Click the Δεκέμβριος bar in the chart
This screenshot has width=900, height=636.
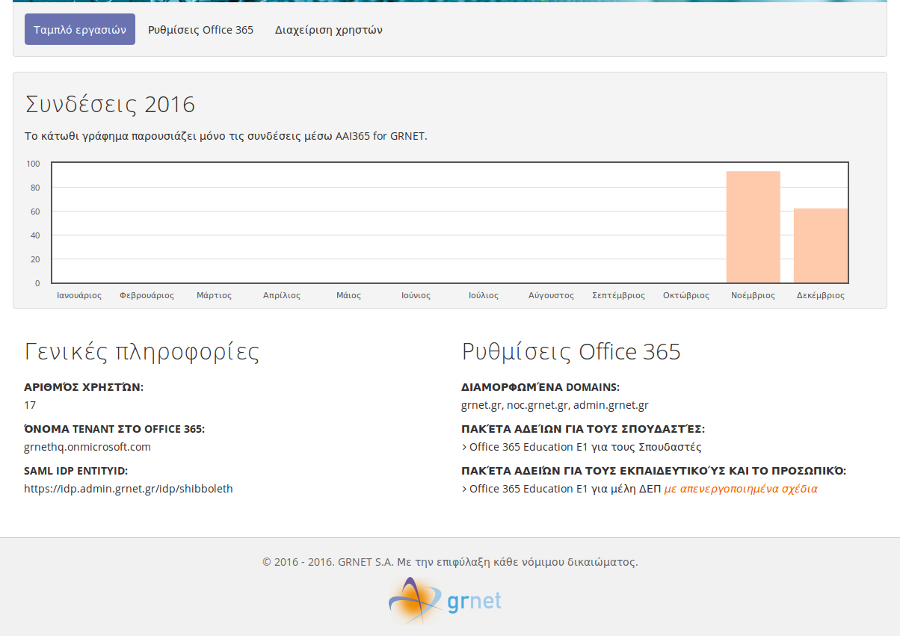(820, 245)
